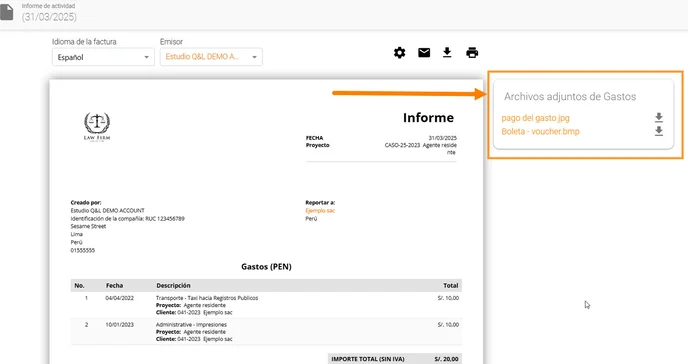The width and height of the screenshot is (688, 364).
Task: Click the Descripción column header
Action: click(x=173, y=285)
